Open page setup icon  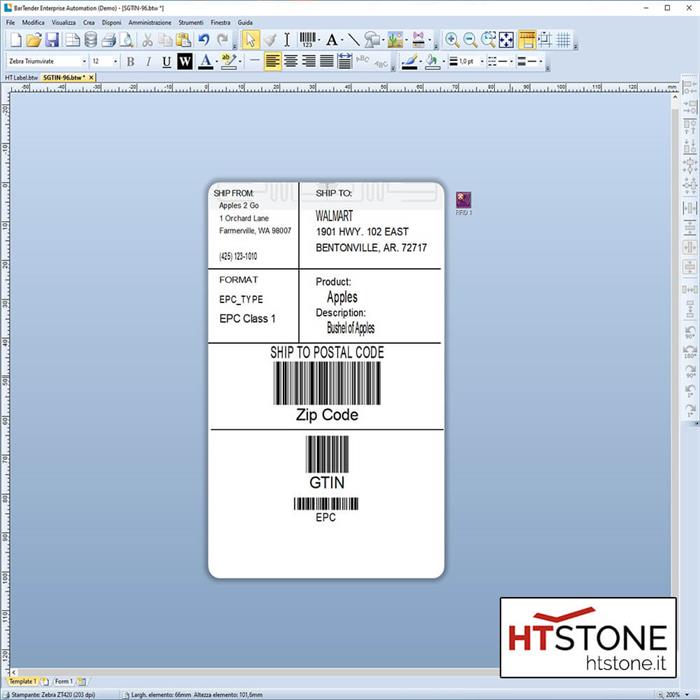pos(72,40)
